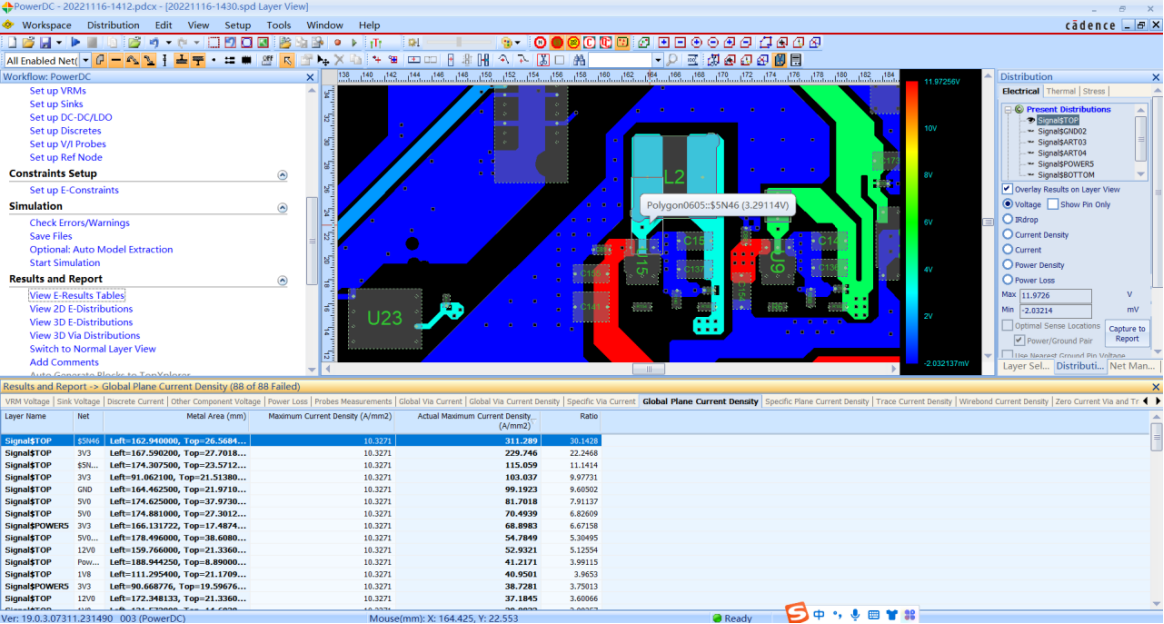Click the color palette icon

(x=507, y=42)
